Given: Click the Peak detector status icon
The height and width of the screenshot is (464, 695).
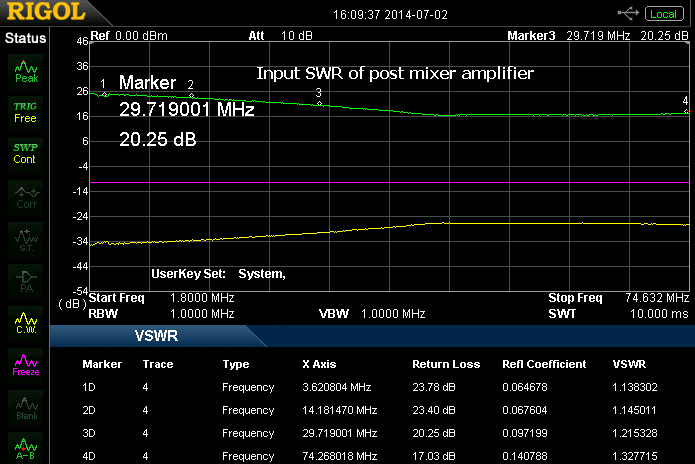Looking at the screenshot, I should [x=26, y=70].
